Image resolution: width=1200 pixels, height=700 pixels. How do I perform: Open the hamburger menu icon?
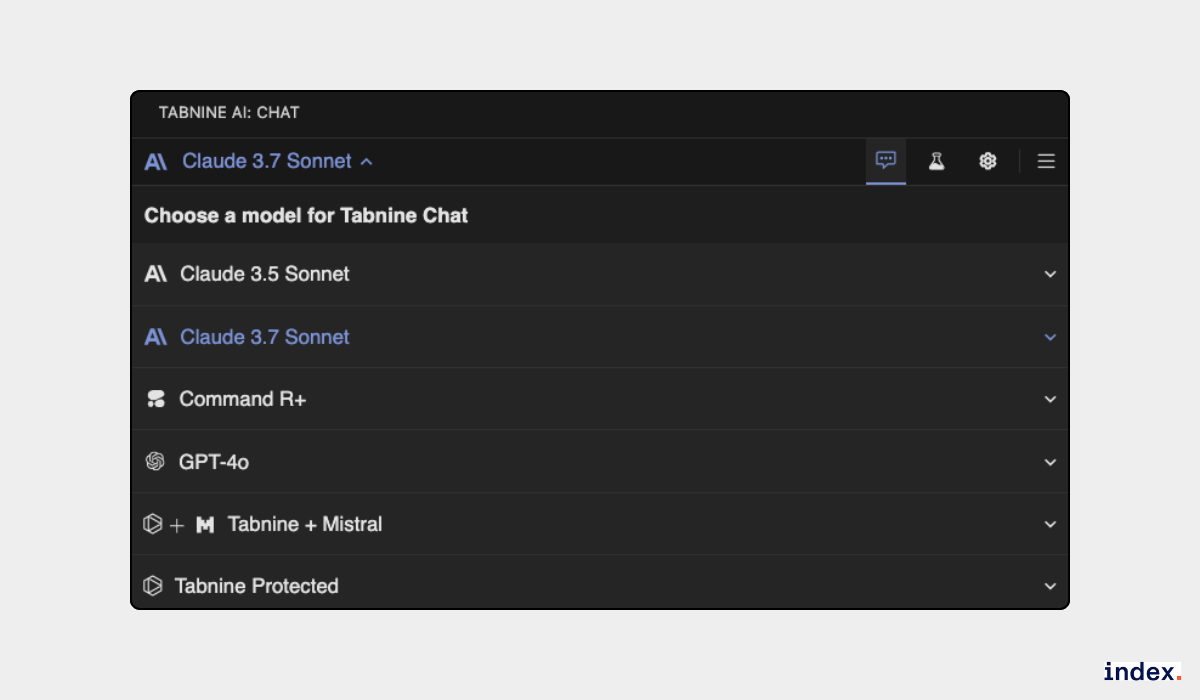(1046, 161)
